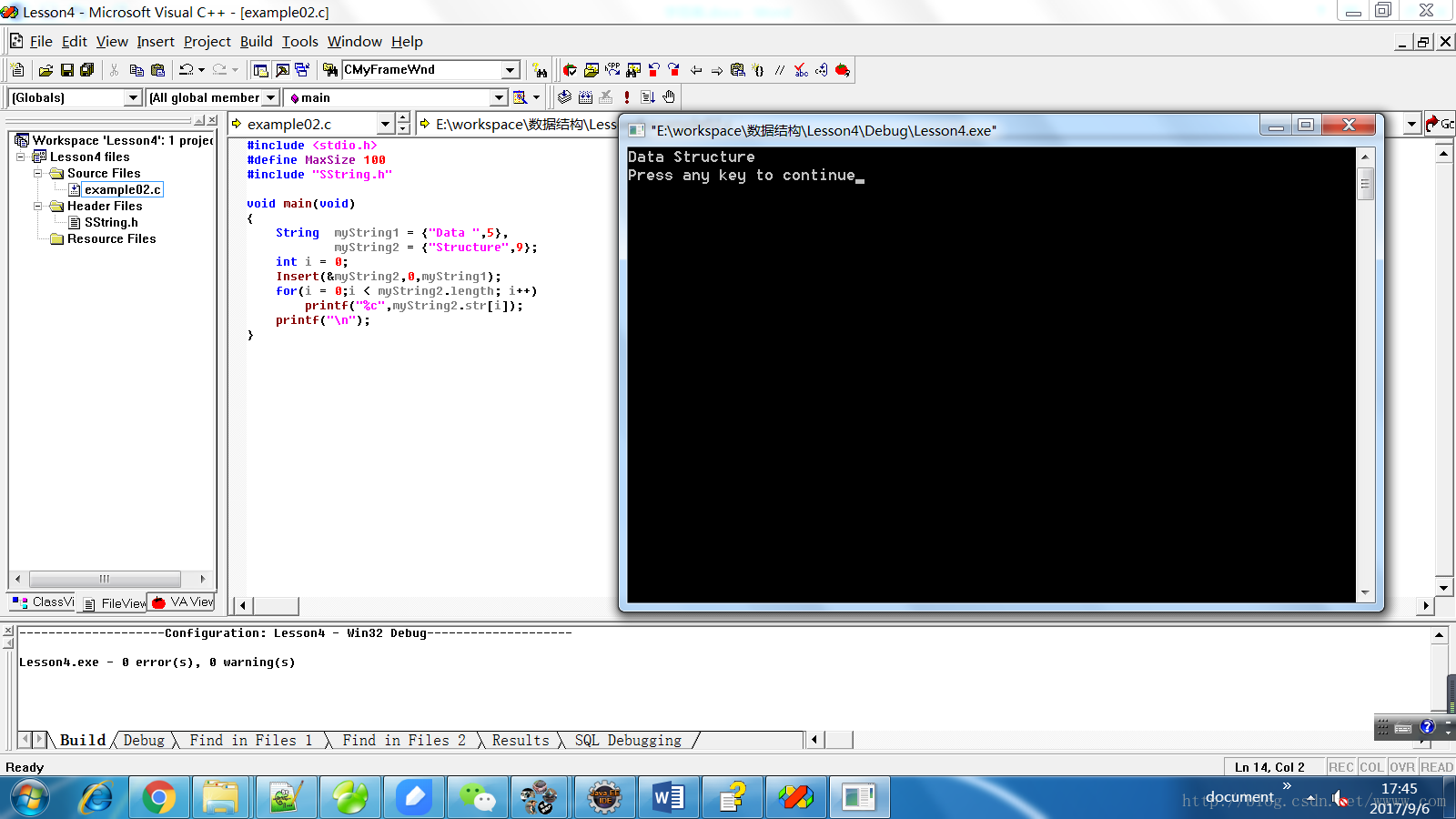Open the Undo history dropdown arrow

pyautogui.click(x=201, y=70)
